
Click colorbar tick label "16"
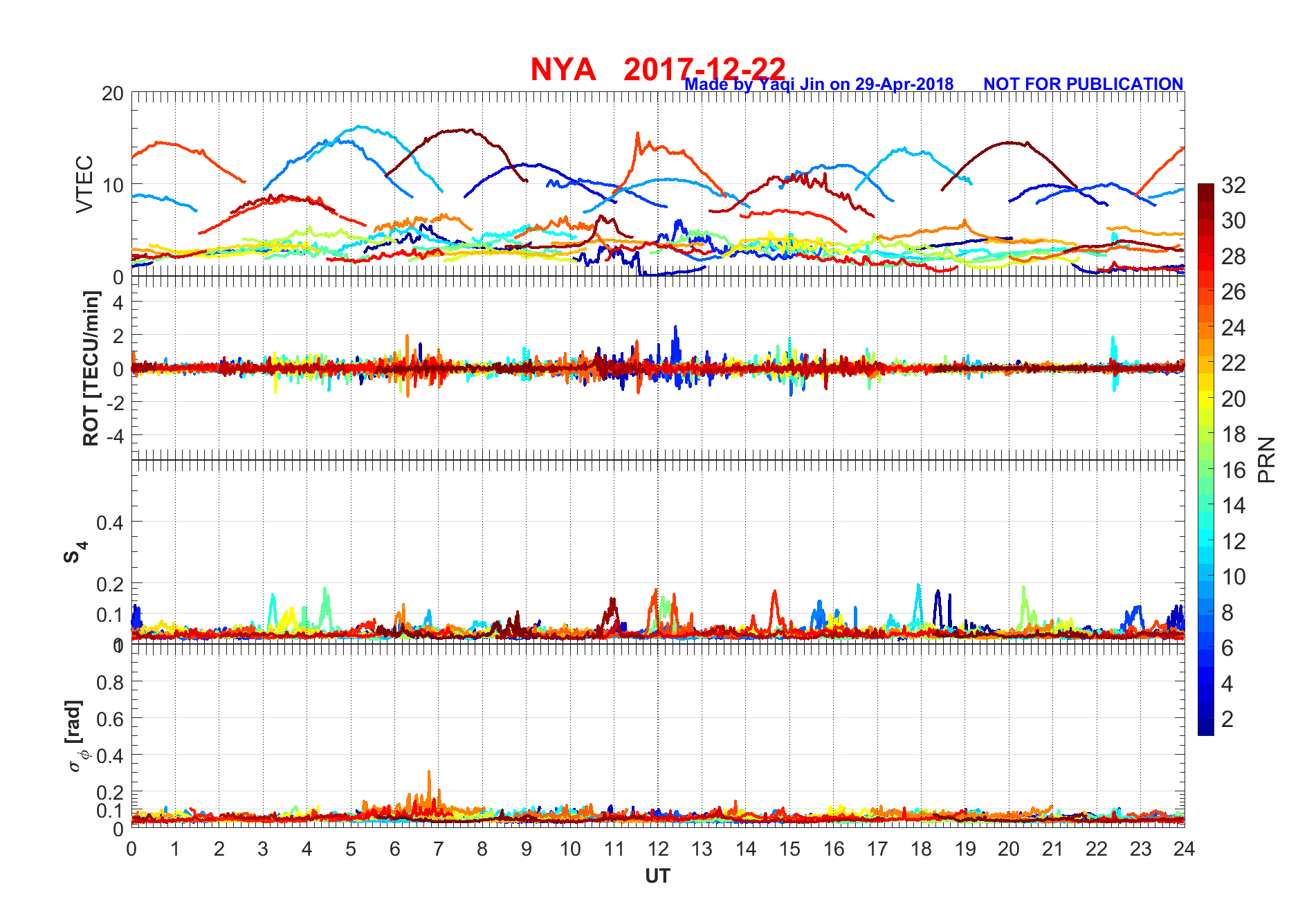pos(1234,470)
